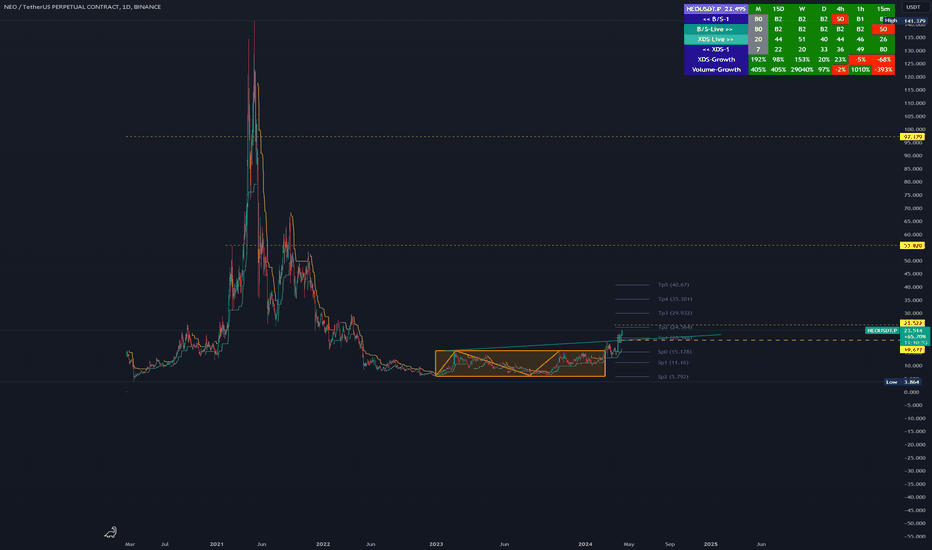The width and height of the screenshot is (932, 550).
Task: Click the yellow 25.522 price level label
Action: 912,323
